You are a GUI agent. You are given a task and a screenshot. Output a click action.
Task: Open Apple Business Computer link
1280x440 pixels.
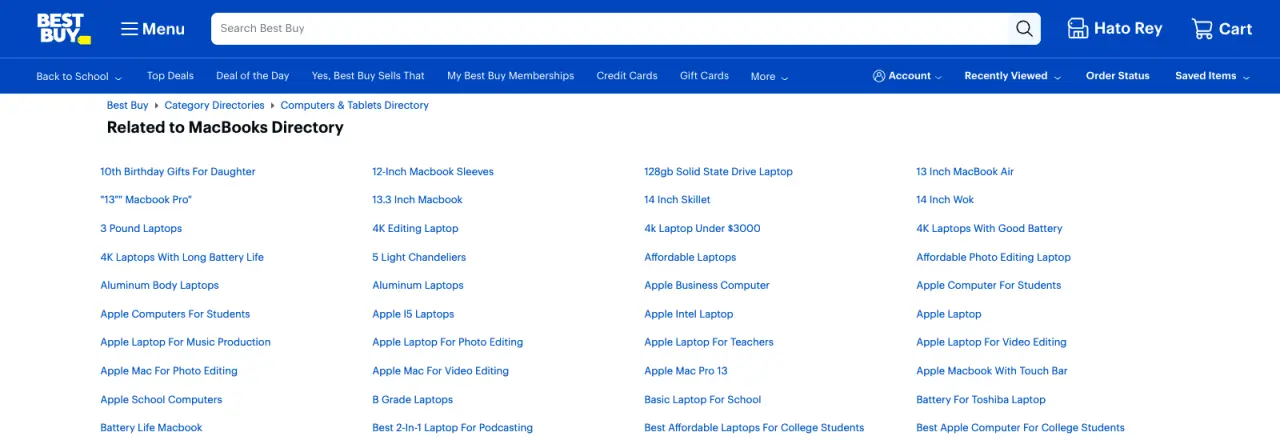click(707, 286)
